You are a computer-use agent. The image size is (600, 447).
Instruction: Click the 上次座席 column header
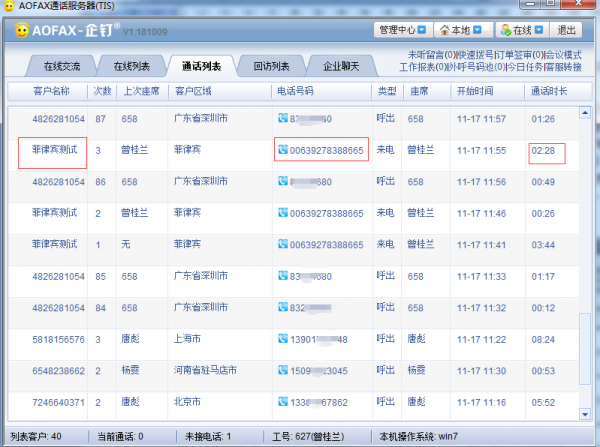[x=141, y=91]
